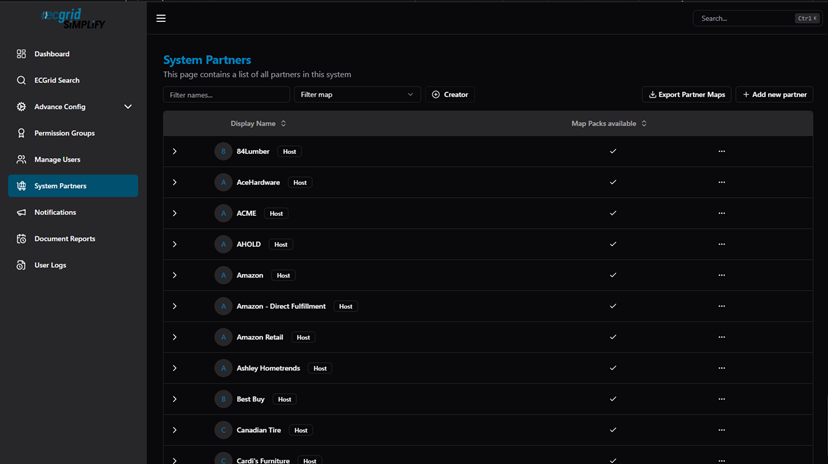Image resolution: width=828 pixels, height=464 pixels.
Task: Open the Dashboard menu item
Action: pyautogui.click(x=73, y=54)
